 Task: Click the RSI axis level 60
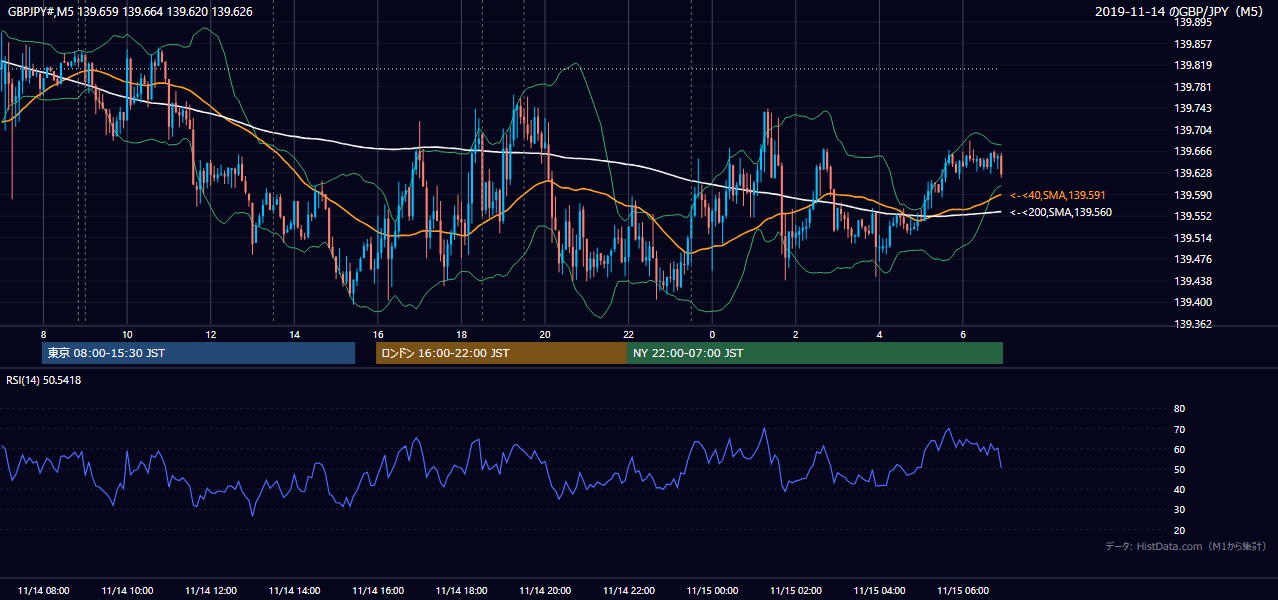tap(1179, 449)
